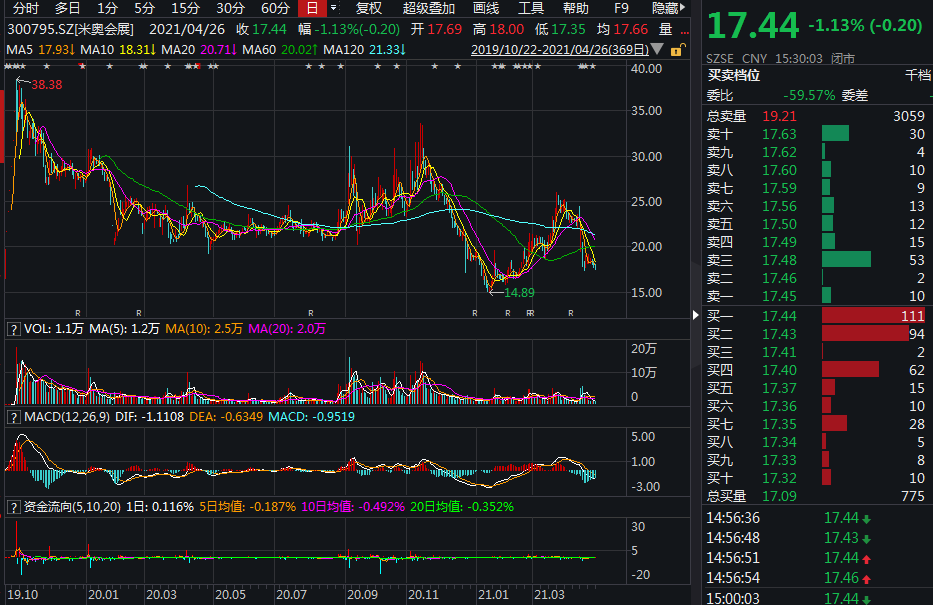The width and height of the screenshot is (933, 605).
Task: Open the VOL indicator help question mark
Action: click(13, 329)
